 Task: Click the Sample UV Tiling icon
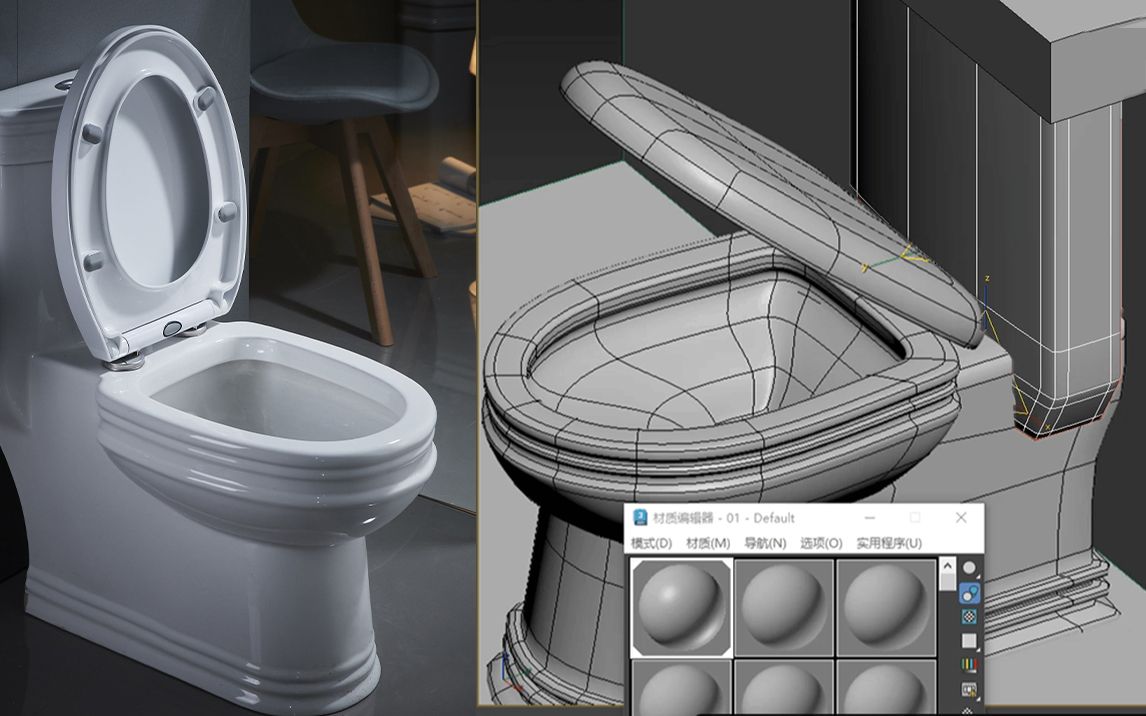coord(969,641)
